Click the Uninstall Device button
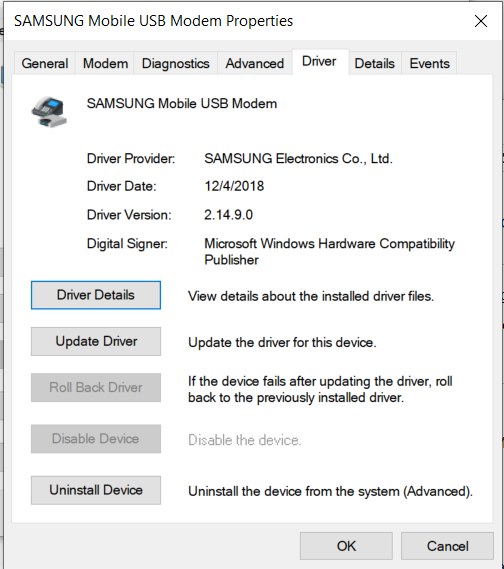The height and width of the screenshot is (569, 504). pos(96,490)
